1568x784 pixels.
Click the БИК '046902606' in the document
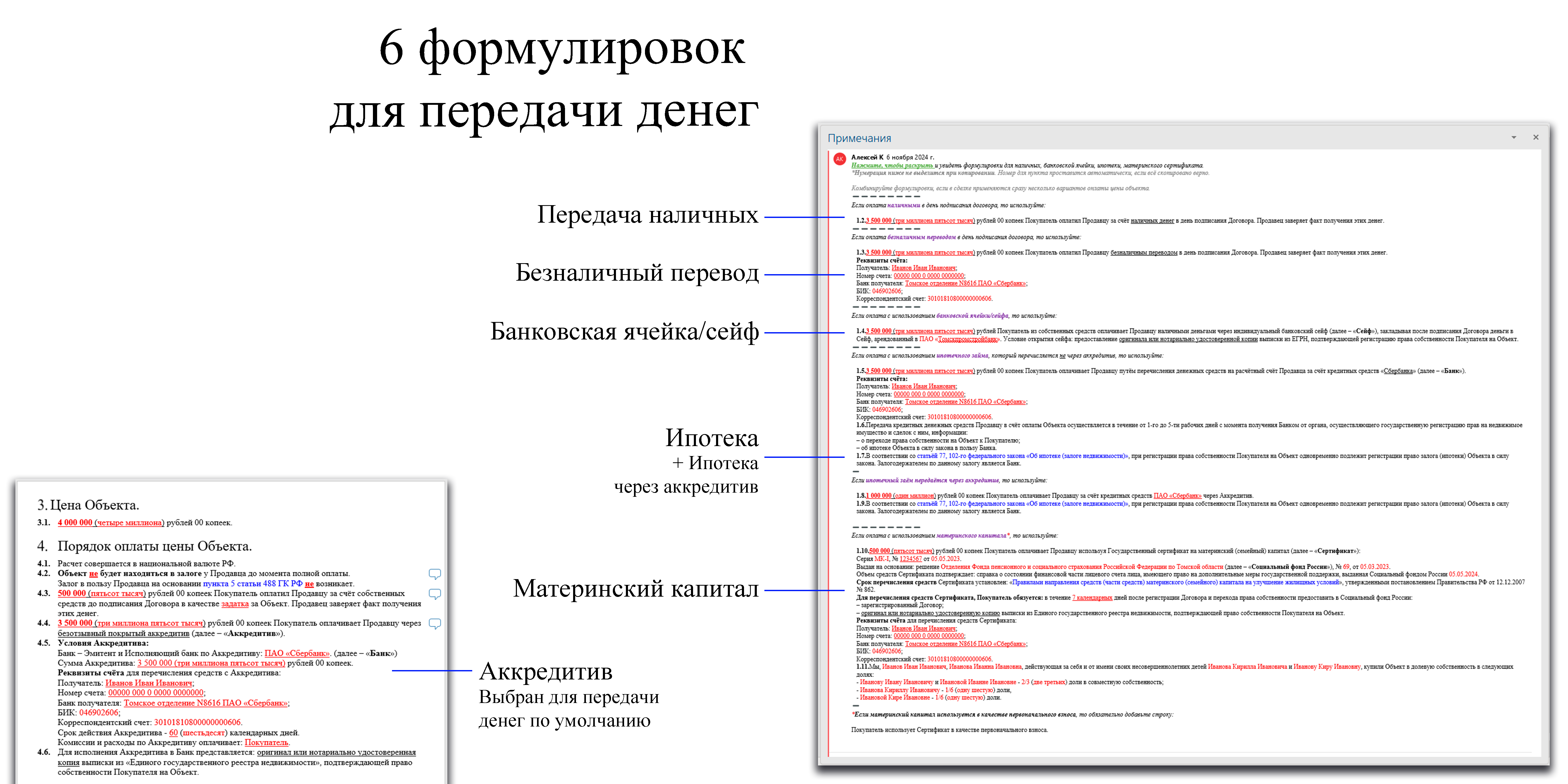click(99, 712)
